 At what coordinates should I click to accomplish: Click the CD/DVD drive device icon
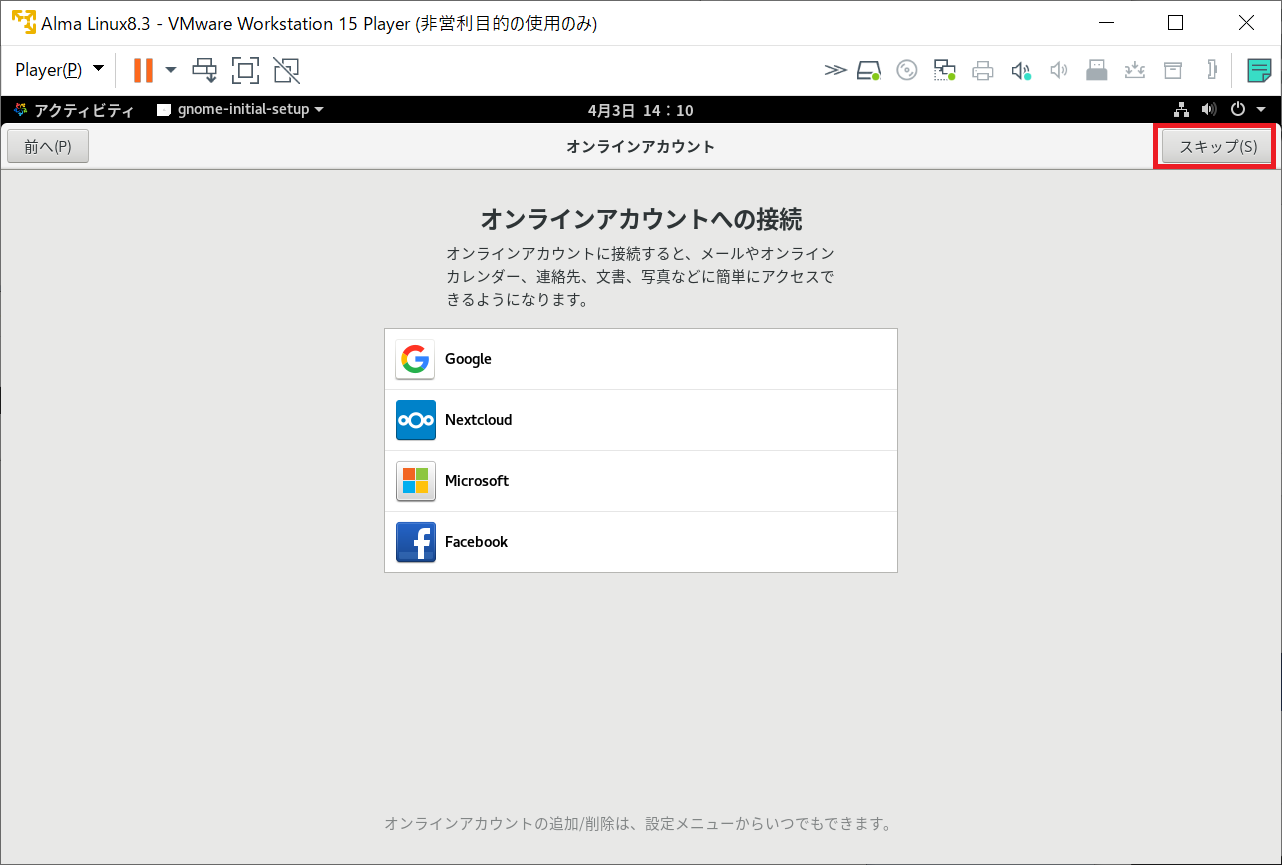[907, 70]
